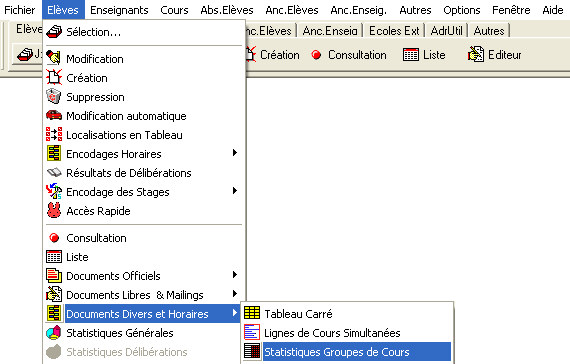Select Résultats de Délibérations entry

coord(144,172)
